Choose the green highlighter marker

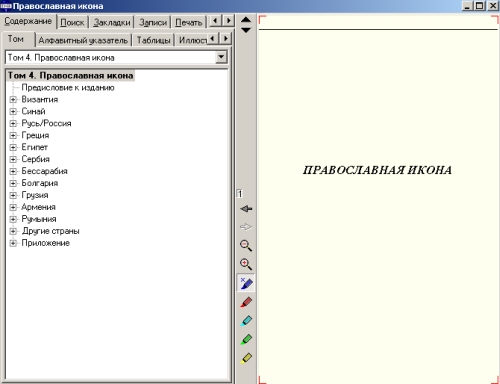[246, 339]
